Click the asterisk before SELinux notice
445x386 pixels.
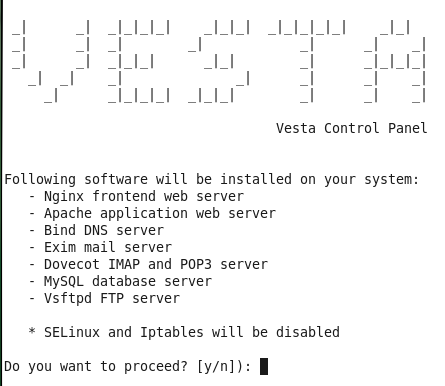(32, 331)
